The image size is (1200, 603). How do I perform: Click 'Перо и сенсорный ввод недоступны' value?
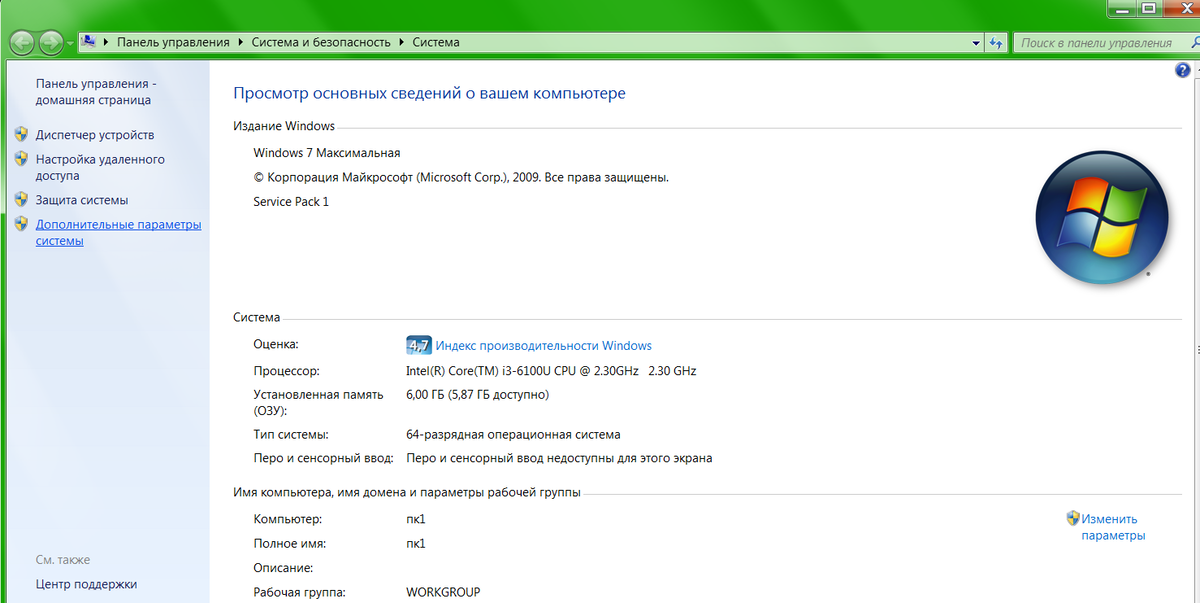(x=559, y=459)
